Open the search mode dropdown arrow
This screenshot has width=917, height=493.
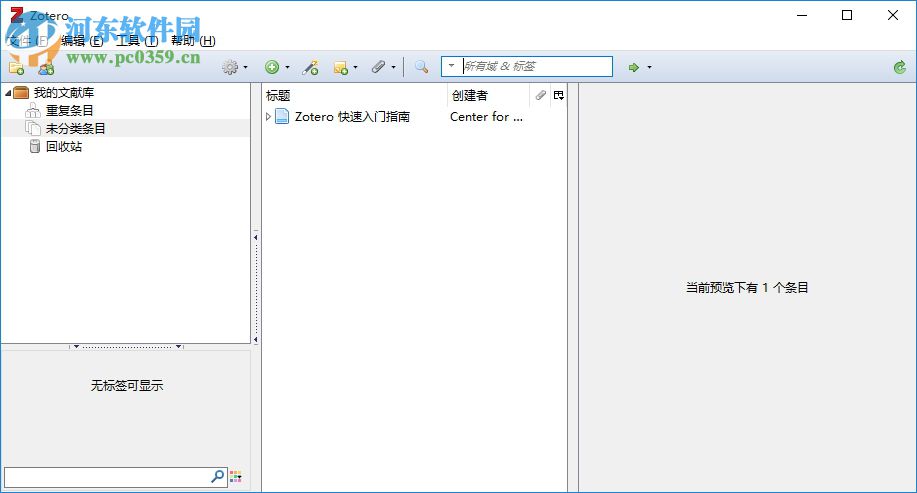[x=451, y=65]
